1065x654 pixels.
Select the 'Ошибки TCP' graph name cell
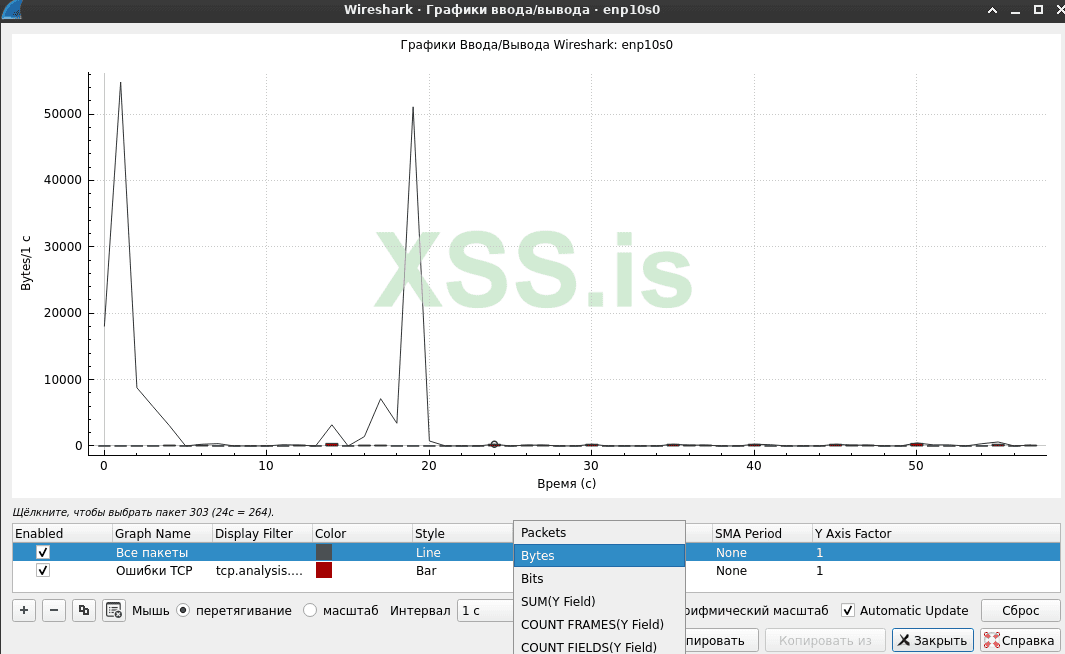162,570
